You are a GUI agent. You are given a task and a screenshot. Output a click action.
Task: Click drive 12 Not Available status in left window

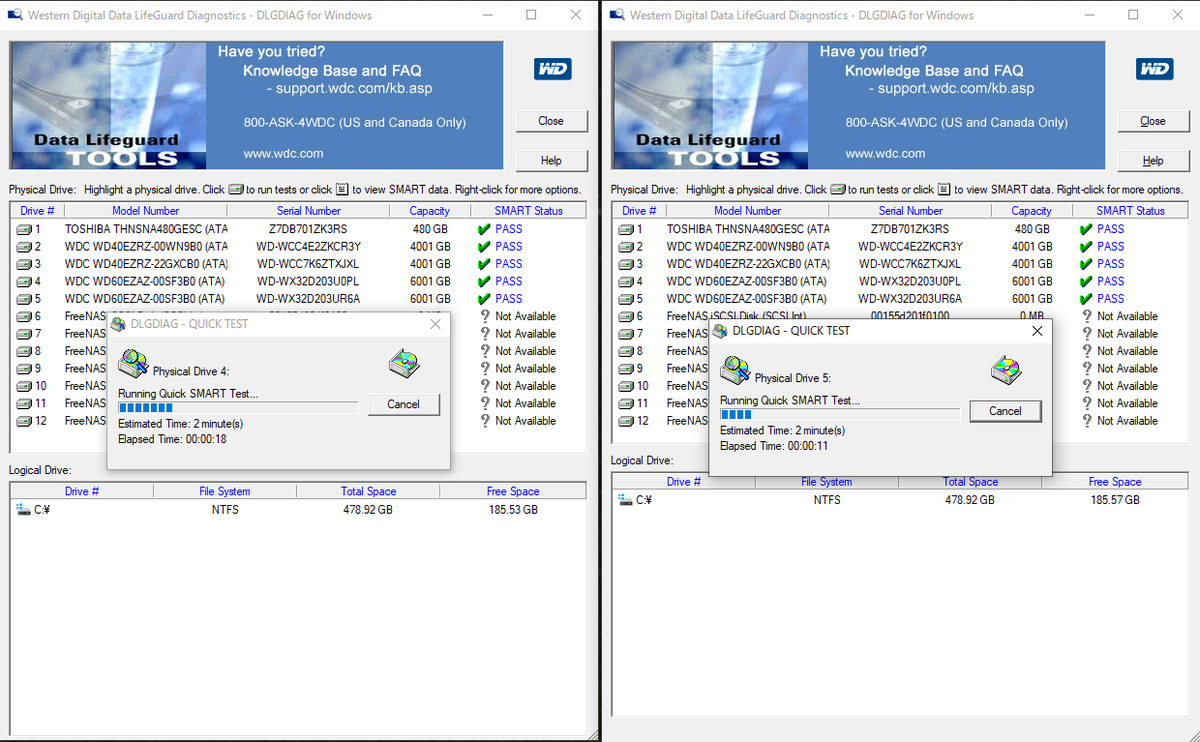(526, 421)
